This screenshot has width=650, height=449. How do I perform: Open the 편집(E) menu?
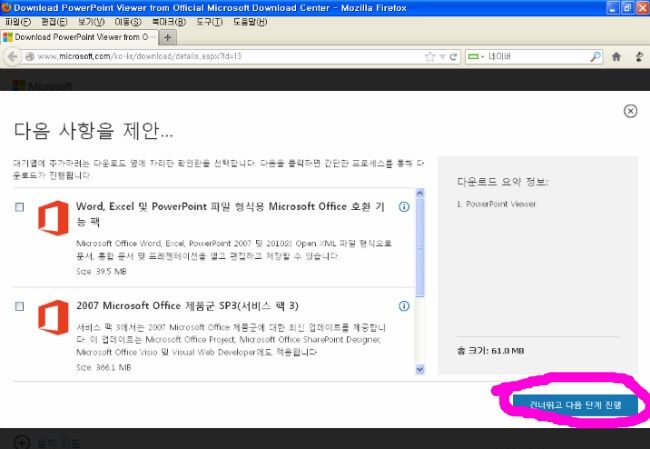[x=54, y=22]
